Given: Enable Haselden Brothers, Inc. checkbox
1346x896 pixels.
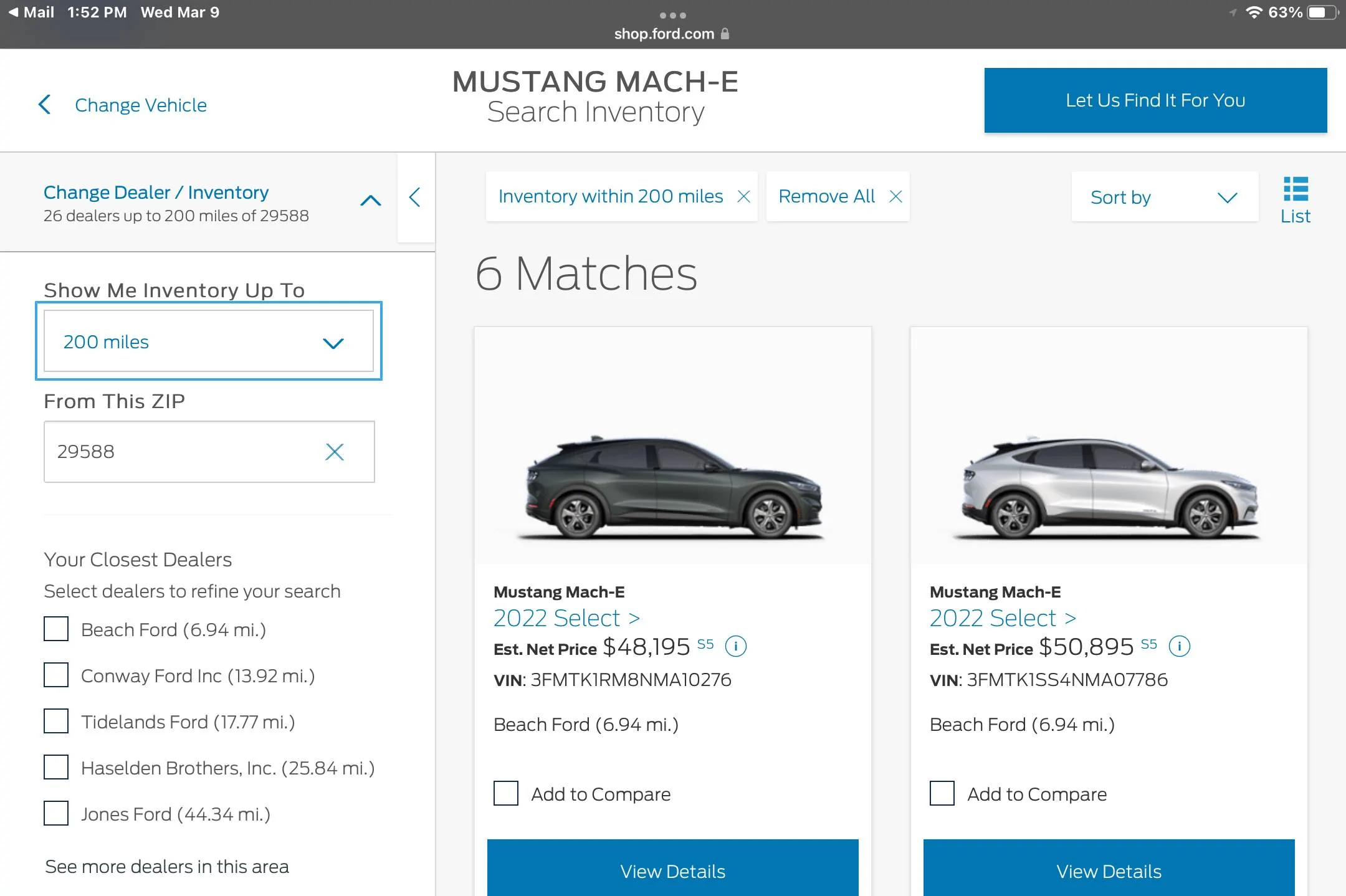Looking at the screenshot, I should click(56, 767).
